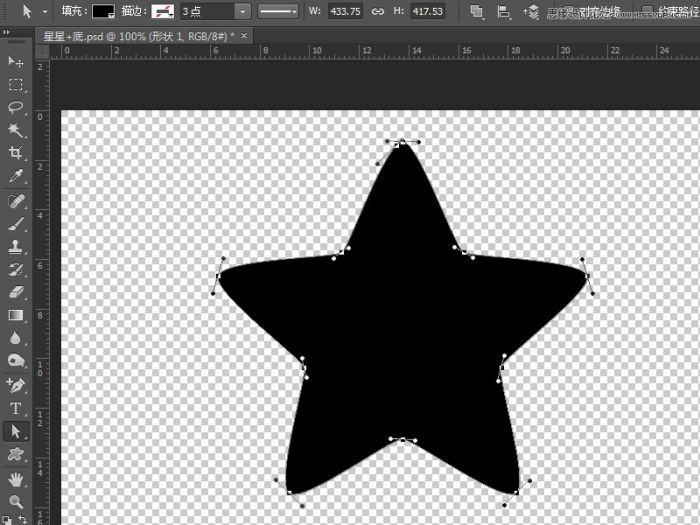700x525 pixels.
Task: Choose the Add Anchor Point pen tool
Action: (16, 385)
